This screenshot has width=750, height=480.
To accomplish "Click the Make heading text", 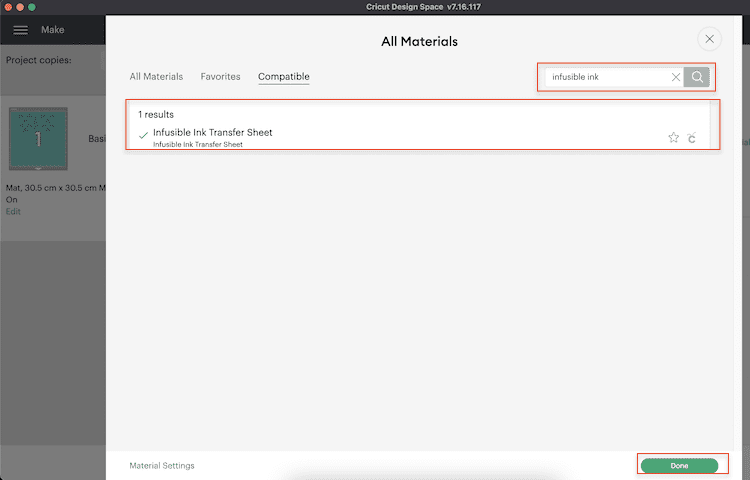I will point(53,30).
